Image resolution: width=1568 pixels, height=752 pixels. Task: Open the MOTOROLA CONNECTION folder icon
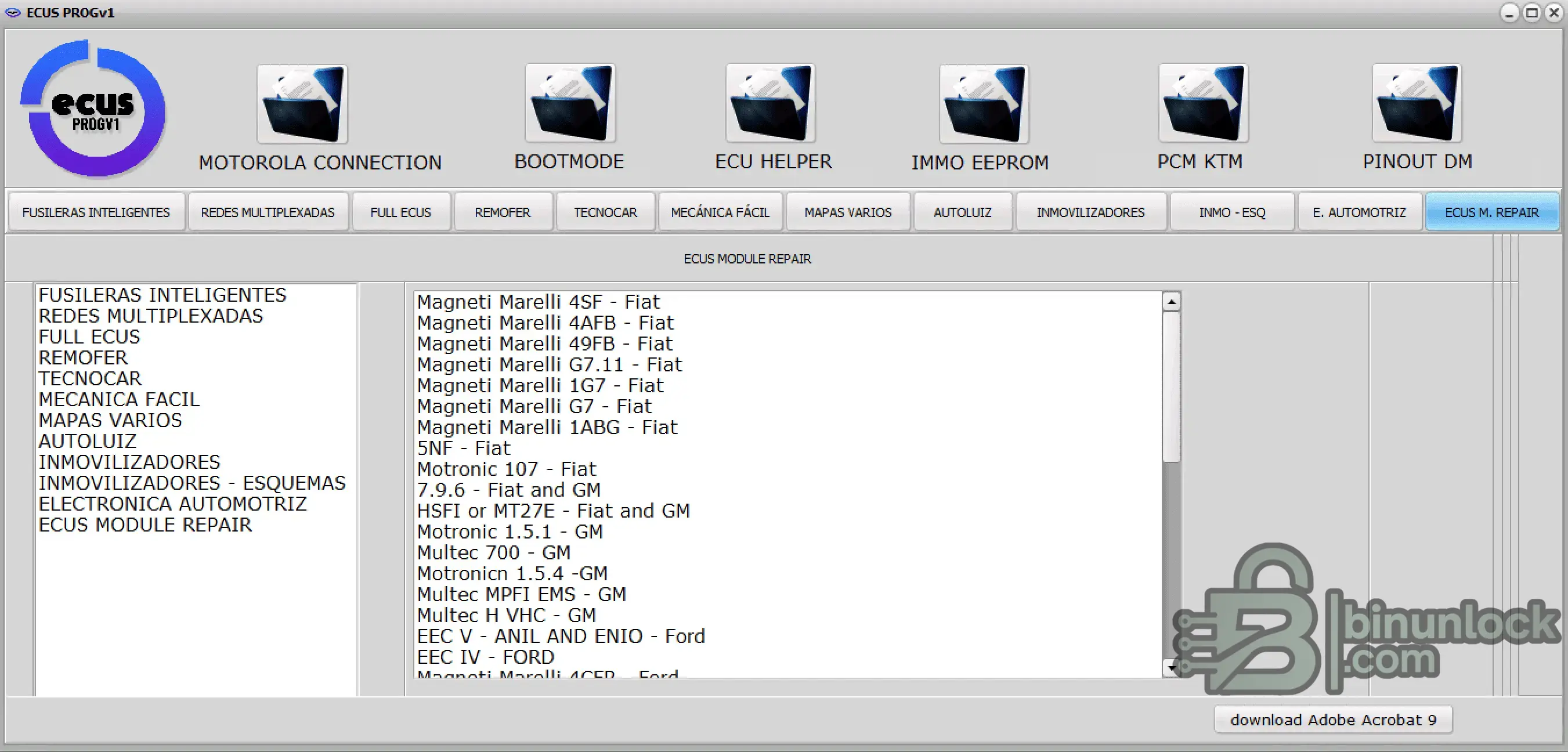pyautogui.click(x=302, y=104)
